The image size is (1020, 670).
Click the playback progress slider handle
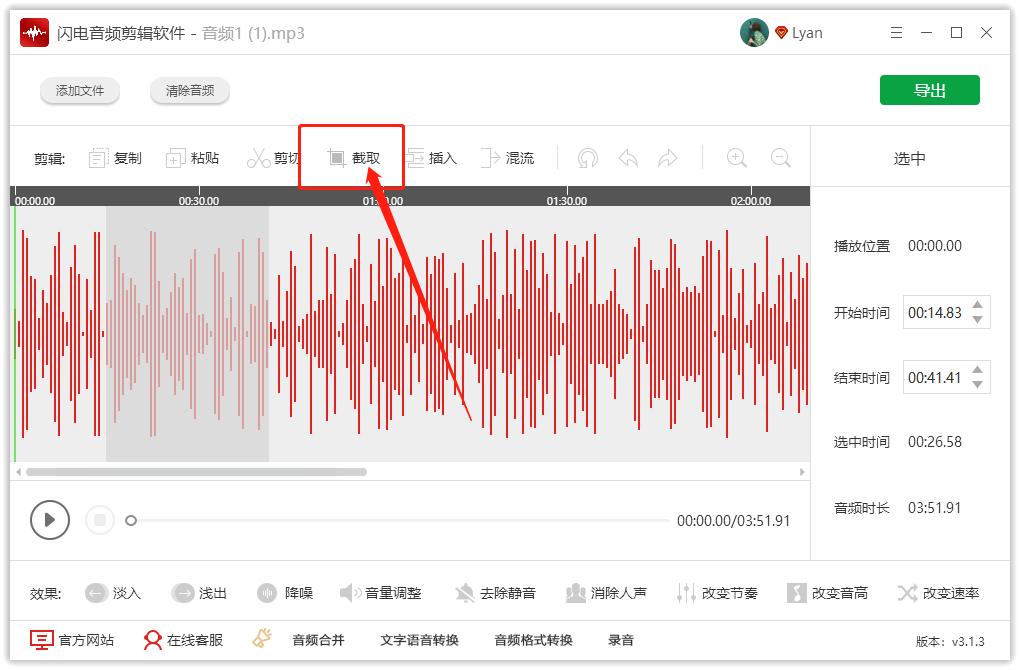(x=130, y=521)
